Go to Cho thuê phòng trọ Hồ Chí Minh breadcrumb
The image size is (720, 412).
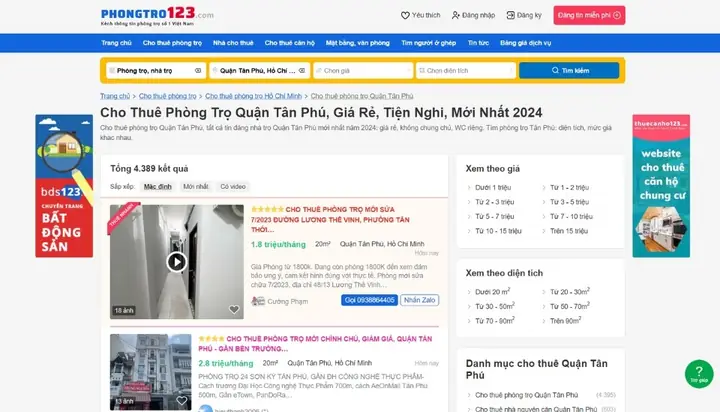pyautogui.click(x=253, y=96)
